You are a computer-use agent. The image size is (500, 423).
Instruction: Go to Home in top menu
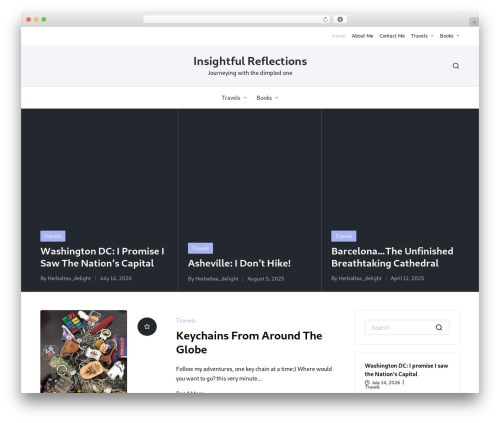click(338, 36)
